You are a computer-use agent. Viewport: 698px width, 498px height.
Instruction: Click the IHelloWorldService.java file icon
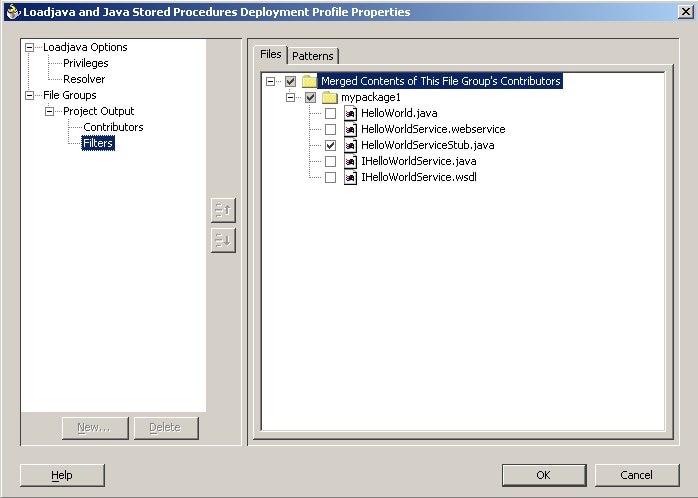350,162
